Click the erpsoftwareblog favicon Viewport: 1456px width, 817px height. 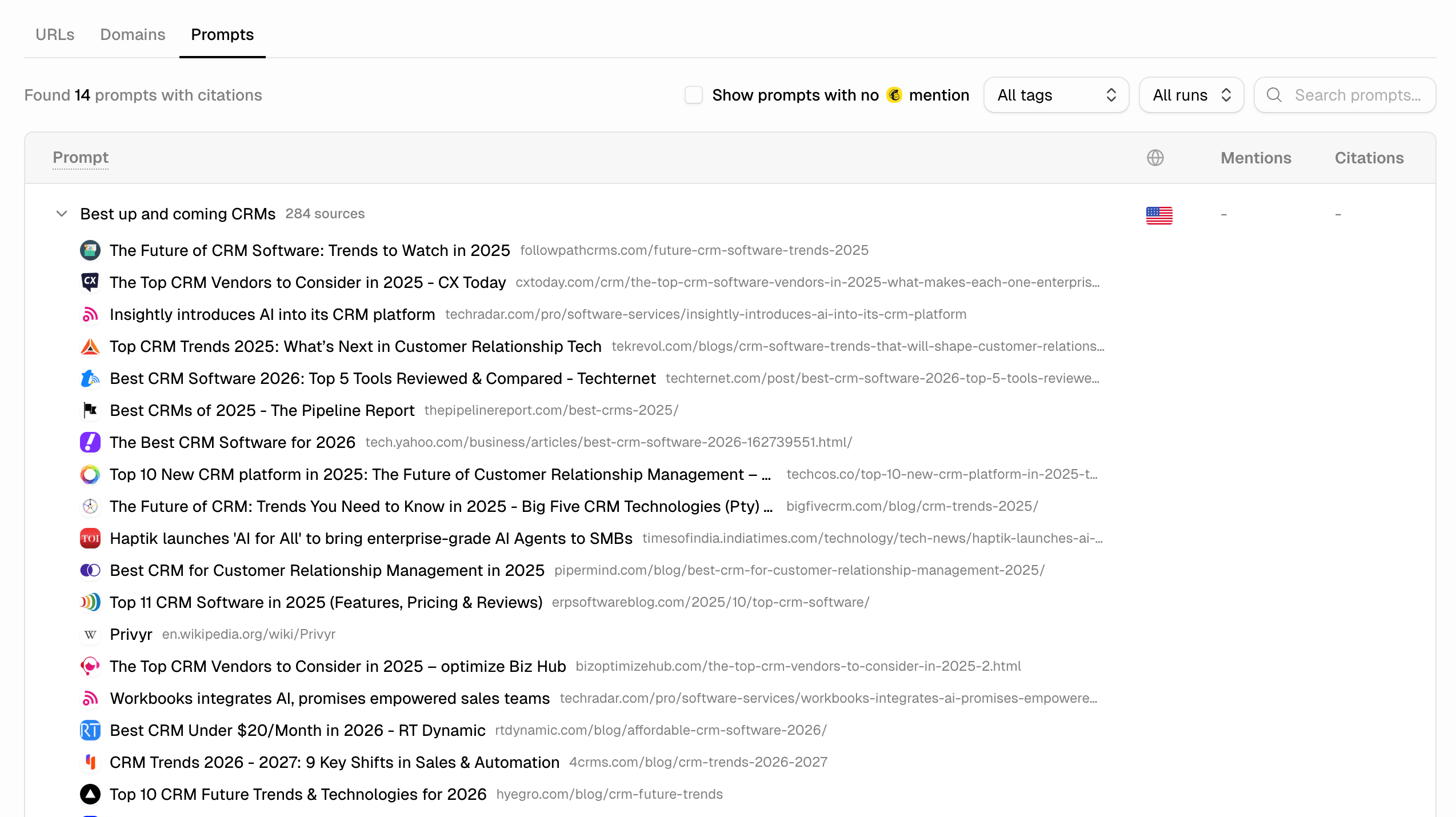90,602
